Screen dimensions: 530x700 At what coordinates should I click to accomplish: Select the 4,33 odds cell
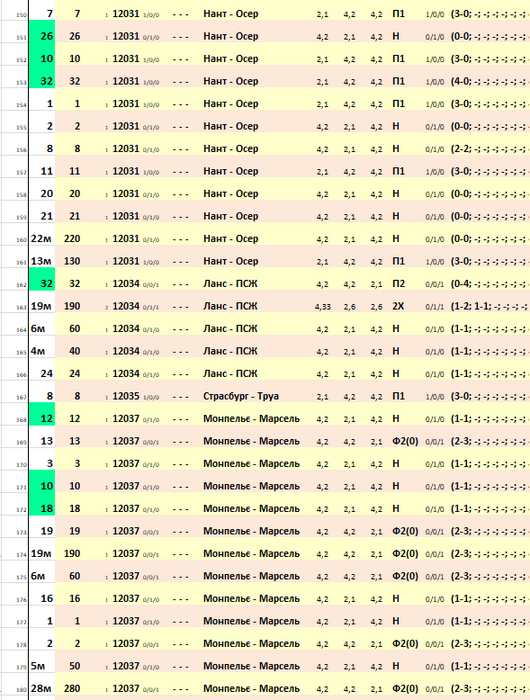tap(322, 307)
